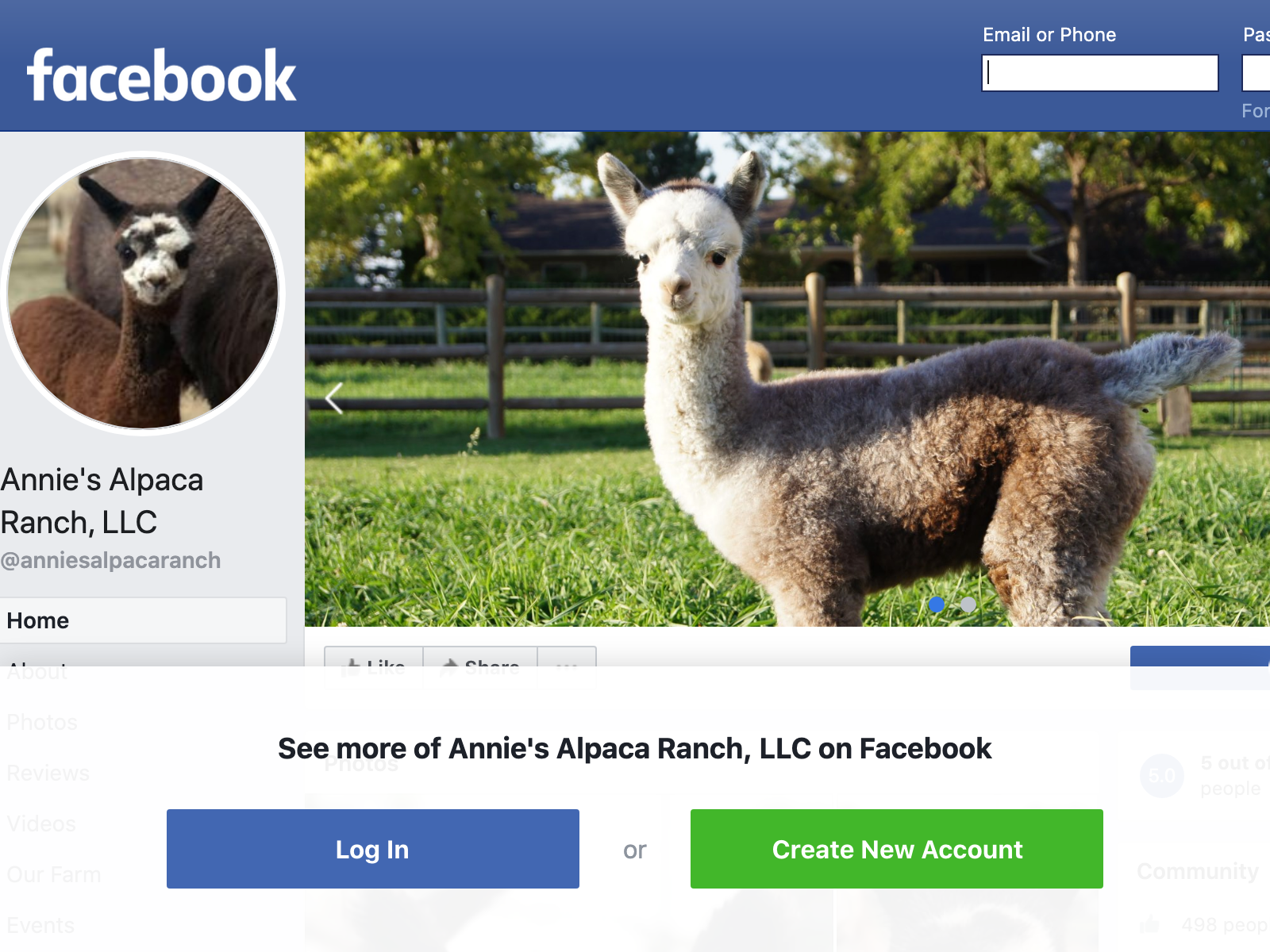Select the first blue carousel dot
Image resolution: width=1270 pixels, height=952 pixels.
pos(937,605)
